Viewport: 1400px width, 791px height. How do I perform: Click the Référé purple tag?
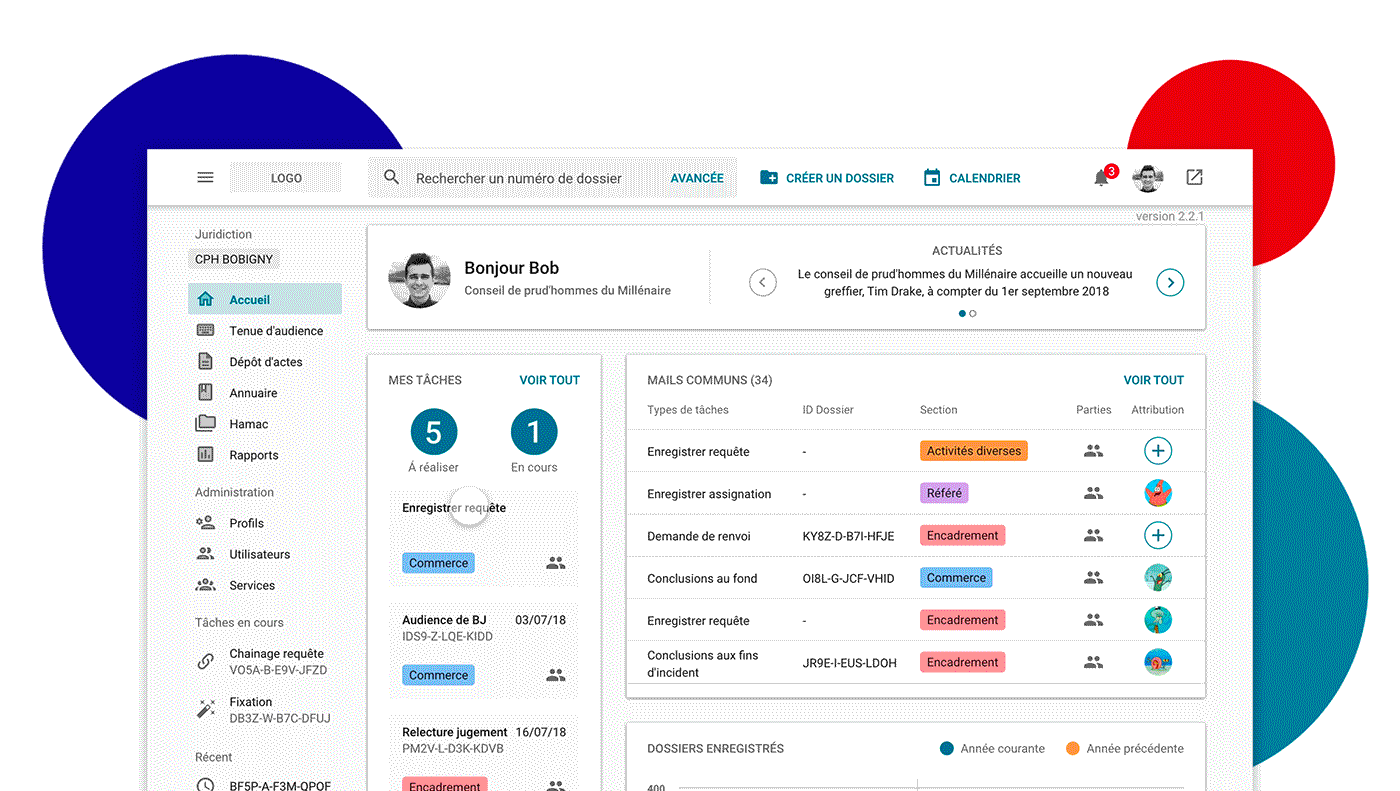pyautogui.click(x=944, y=493)
